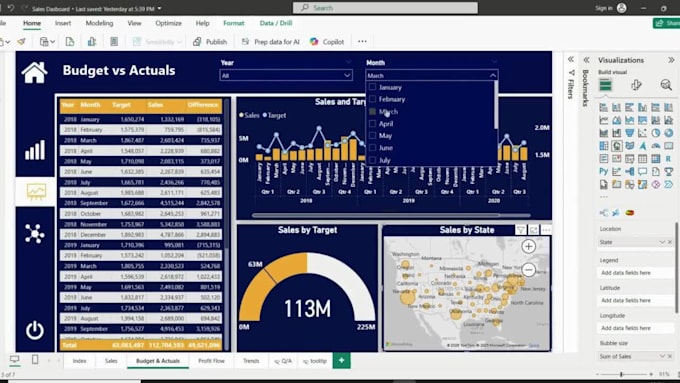Switch to the Insert ribbon tab
This screenshot has width=680, height=383.
click(x=63, y=23)
